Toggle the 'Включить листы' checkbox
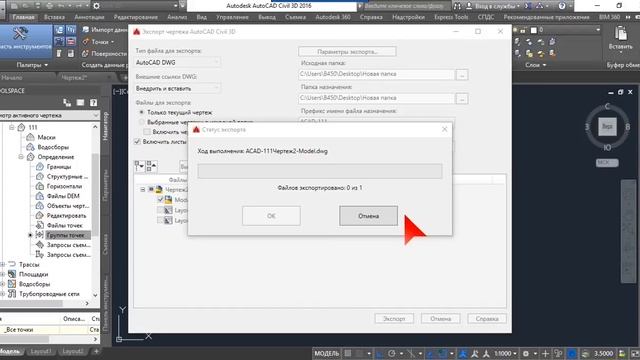 tap(137, 142)
